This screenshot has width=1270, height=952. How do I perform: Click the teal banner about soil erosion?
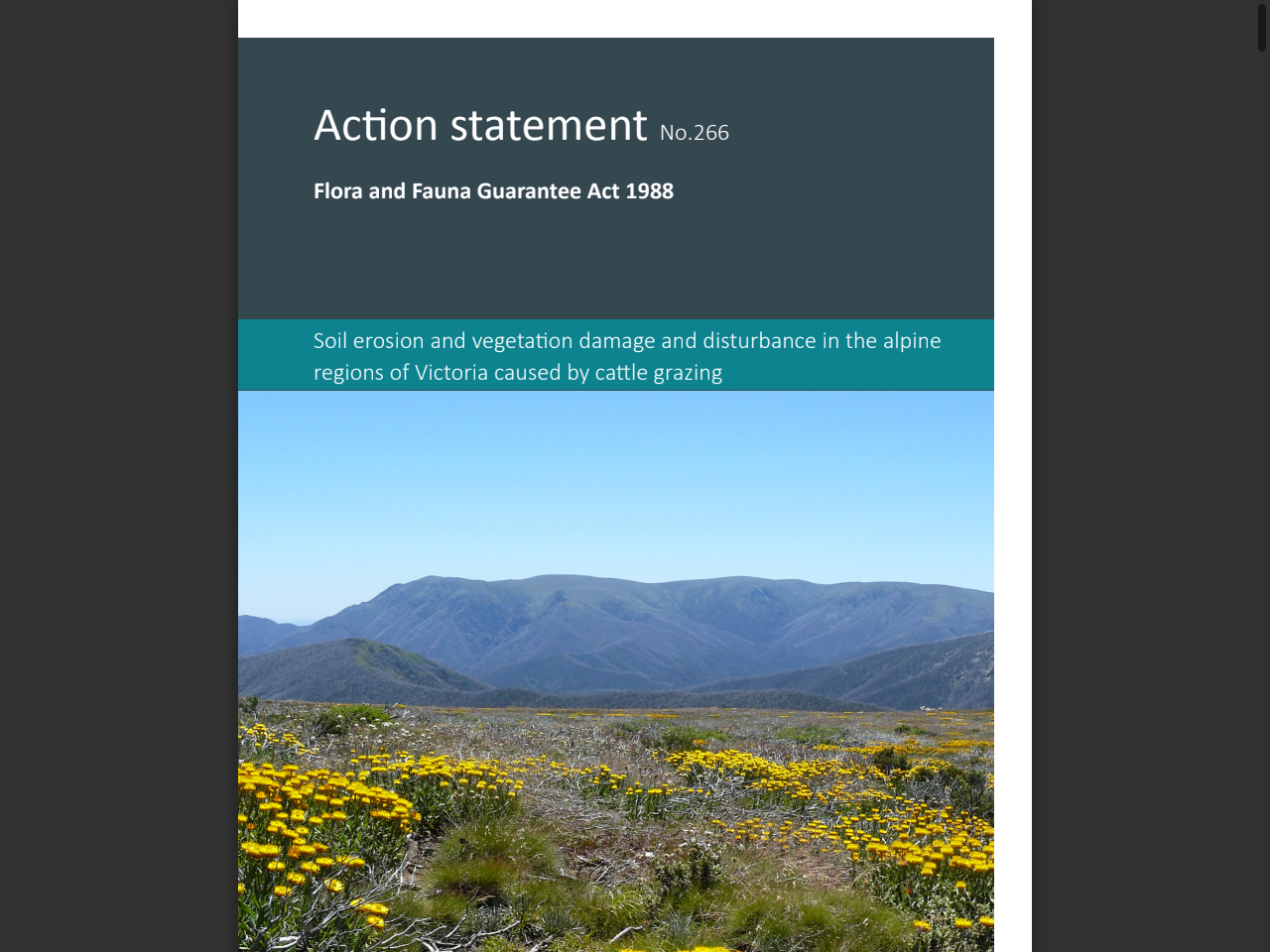615,354
